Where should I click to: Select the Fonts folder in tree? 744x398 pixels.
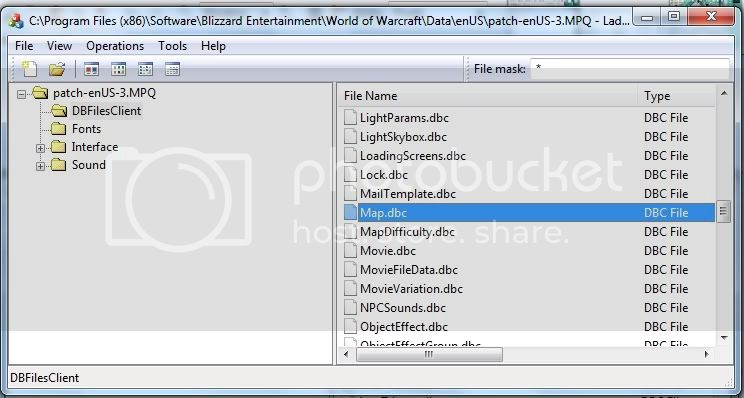(86, 129)
